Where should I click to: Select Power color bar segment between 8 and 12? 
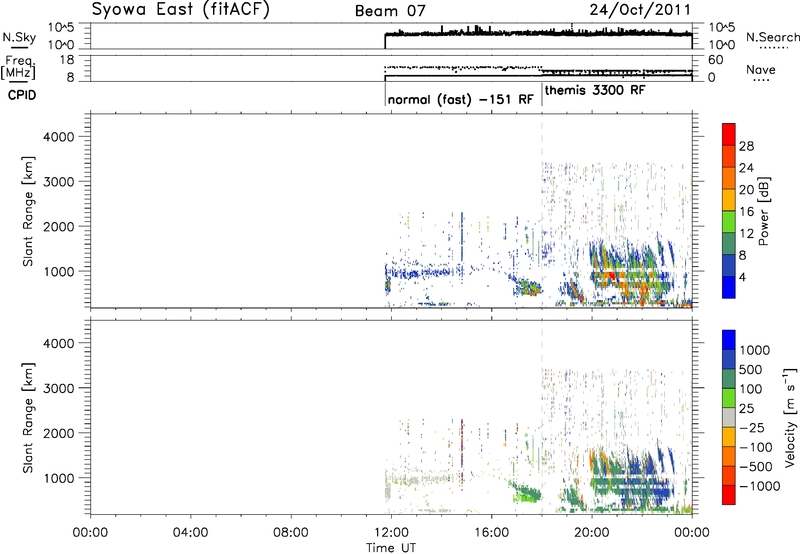pos(729,243)
